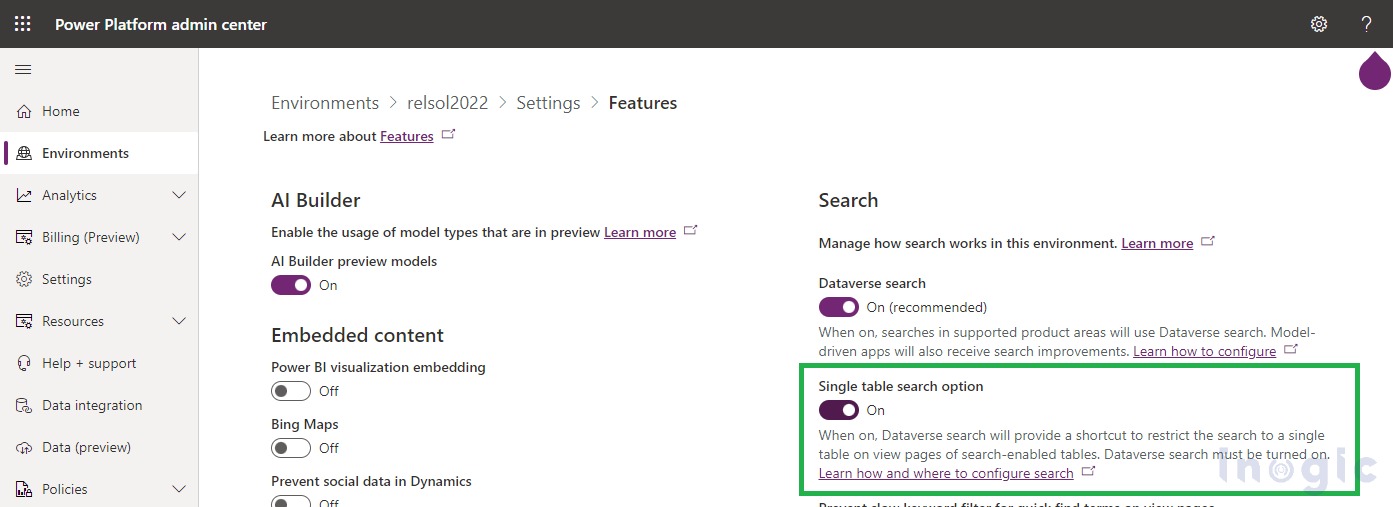The width and height of the screenshot is (1393, 507).
Task: Click the Data (preview) icon
Action: tap(24, 447)
